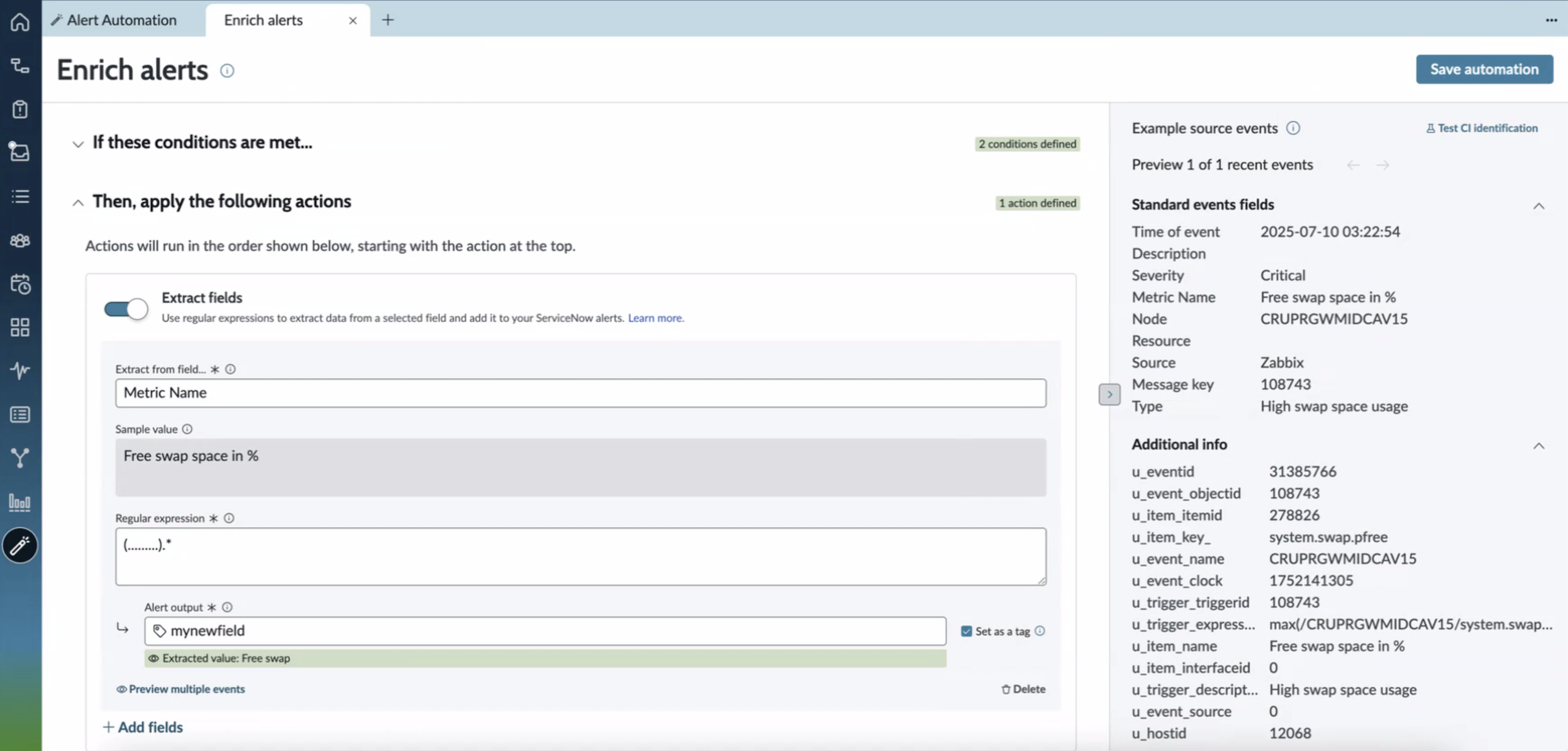Image resolution: width=1568 pixels, height=751 pixels.
Task: Click info icon next to Enrich alerts title
Action: (x=227, y=71)
